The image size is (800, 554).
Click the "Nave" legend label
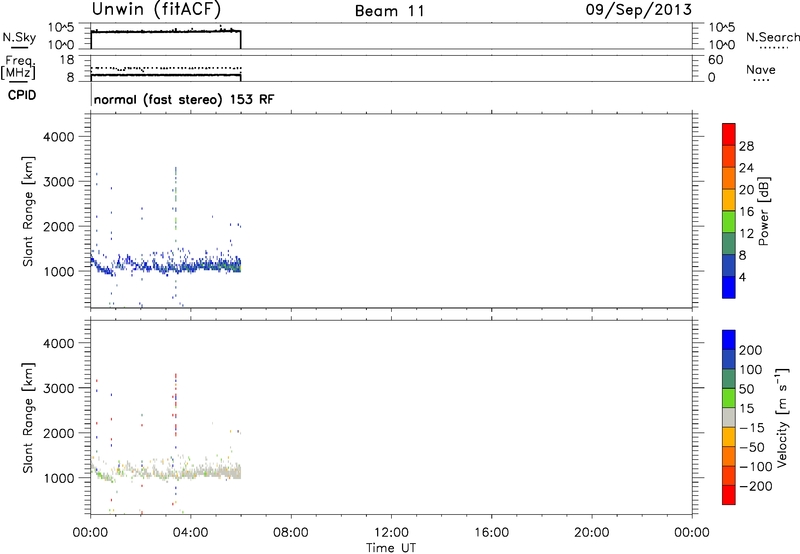tap(761, 70)
